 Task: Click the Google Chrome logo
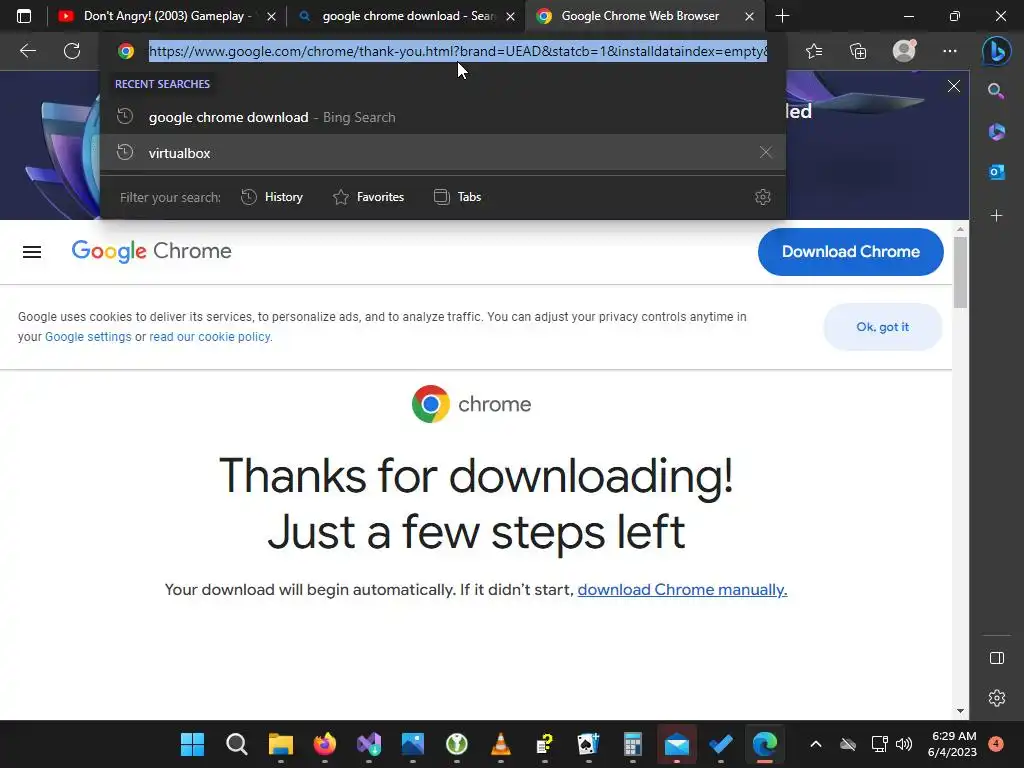(x=152, y=251)
